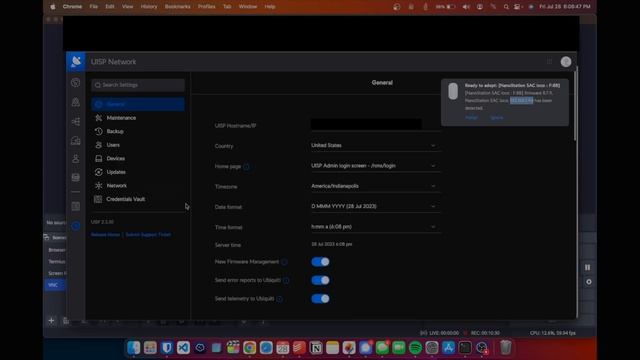Toggle Send error reports to Ubiquiti
640x360 pixels.
tap(320, 280)
